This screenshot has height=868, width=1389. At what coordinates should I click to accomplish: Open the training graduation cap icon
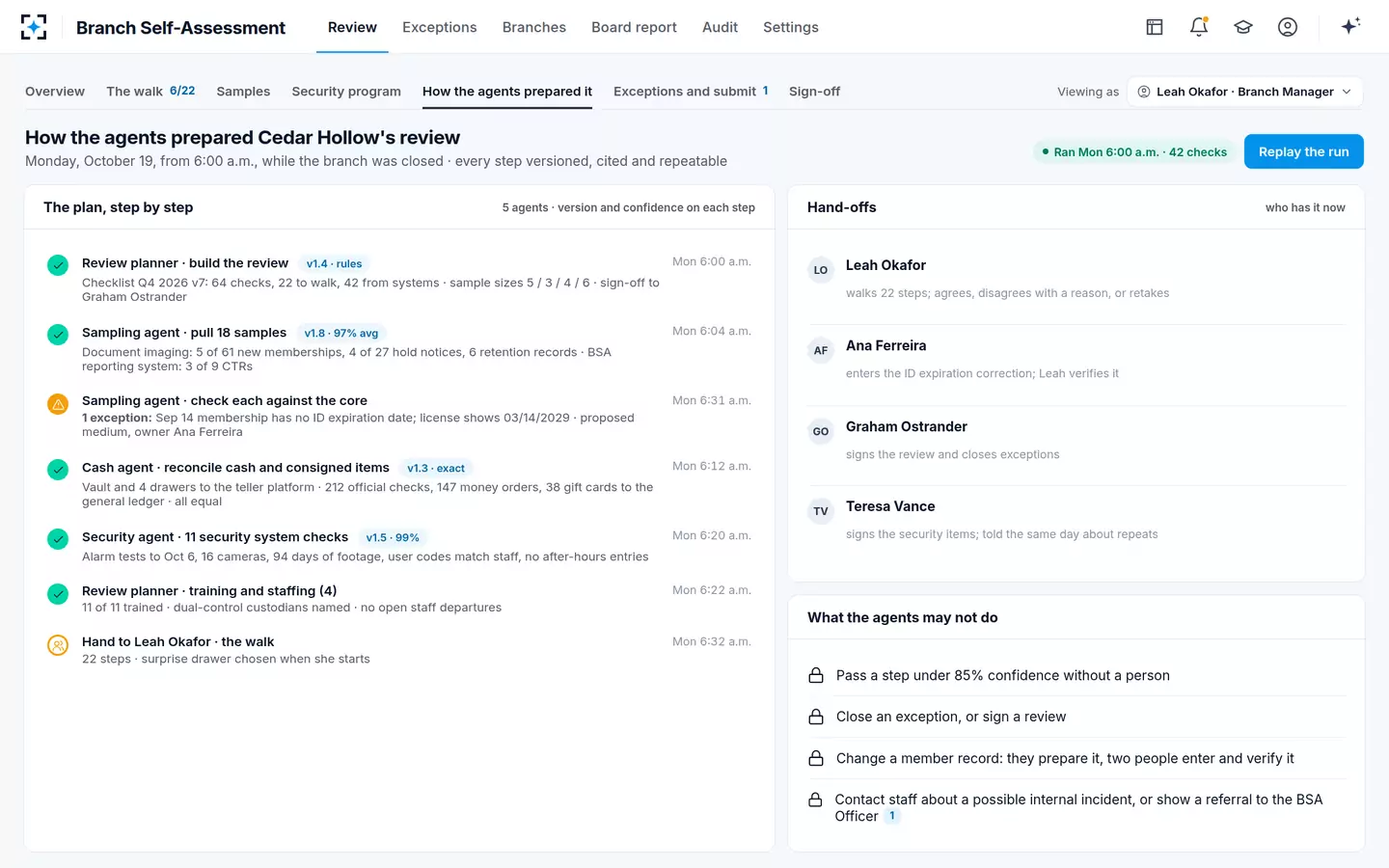point(1243,27)
